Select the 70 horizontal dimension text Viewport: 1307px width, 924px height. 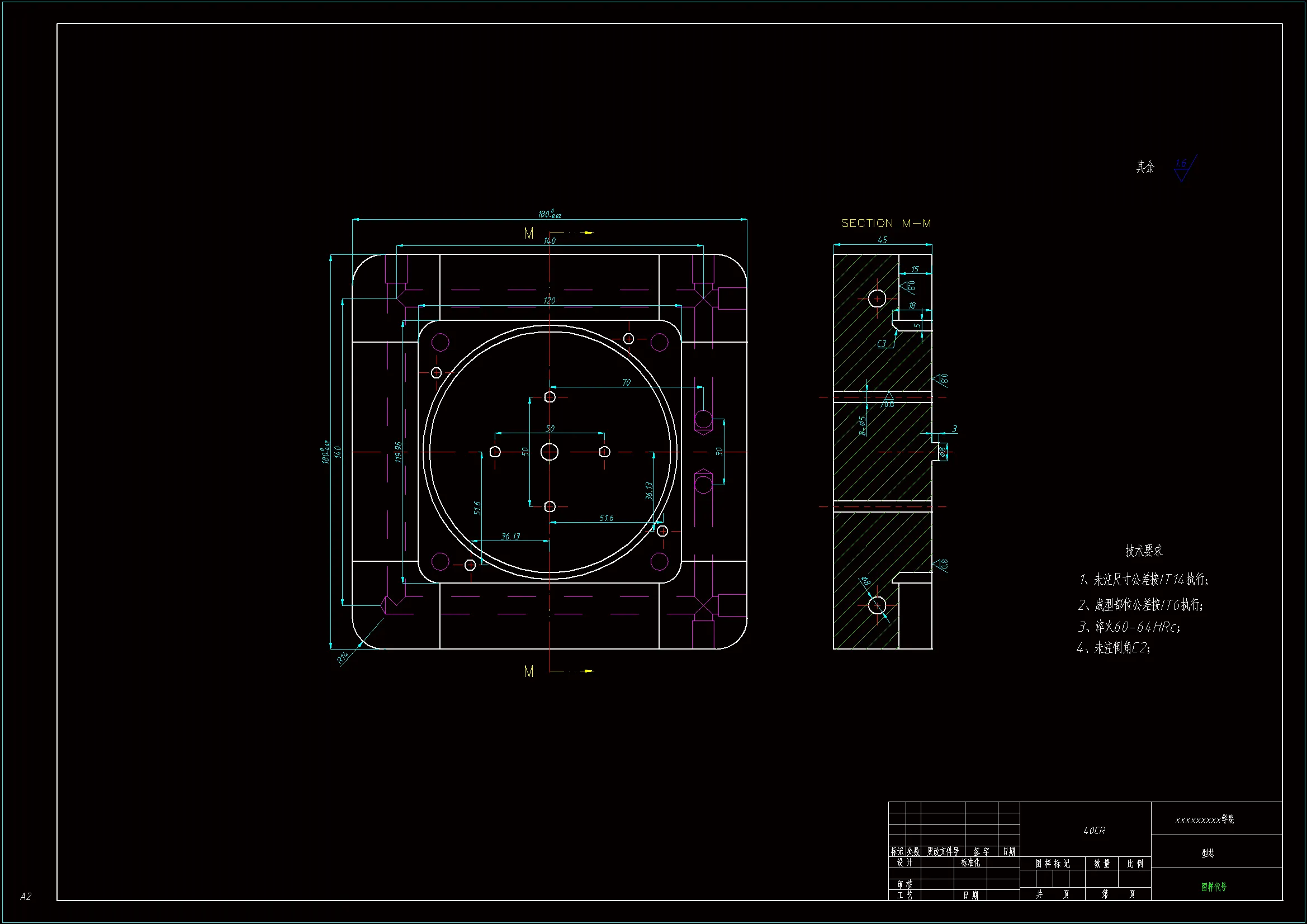click(x=626, y=382)
